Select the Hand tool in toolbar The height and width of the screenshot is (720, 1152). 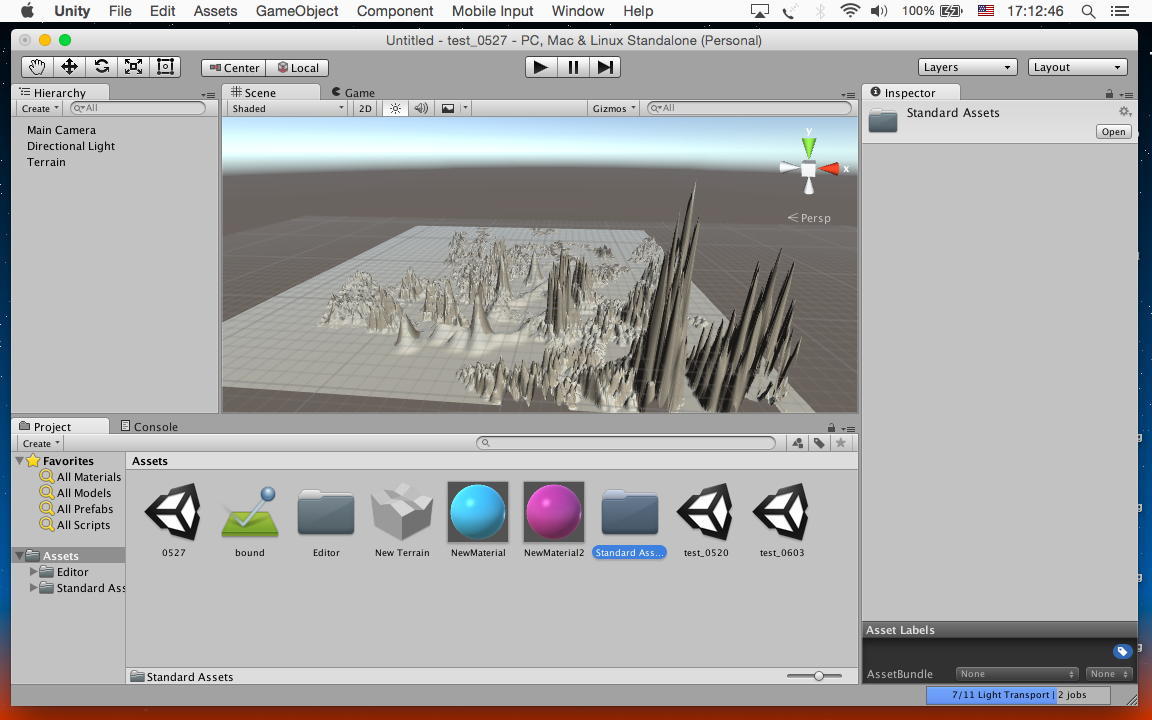[x=37, y=67]
